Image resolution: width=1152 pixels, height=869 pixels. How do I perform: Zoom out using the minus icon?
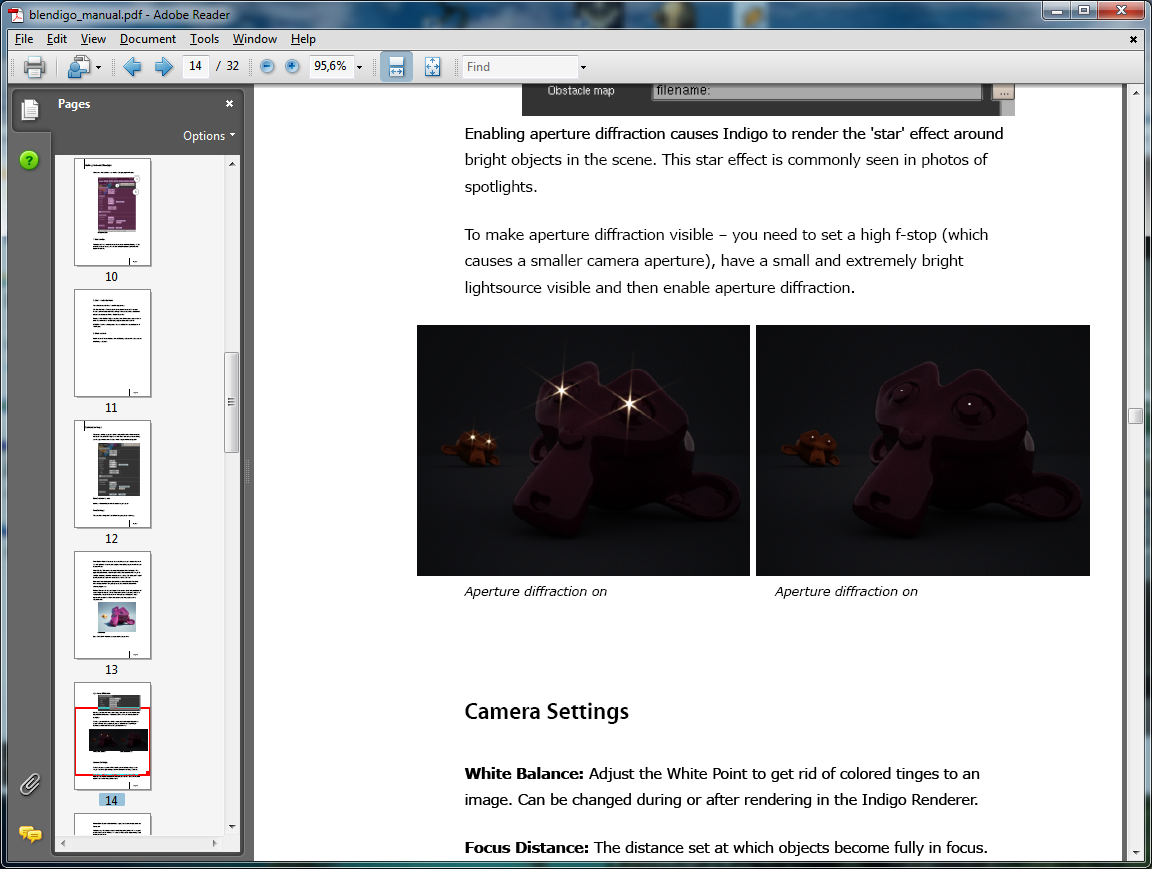pos(267,67)
